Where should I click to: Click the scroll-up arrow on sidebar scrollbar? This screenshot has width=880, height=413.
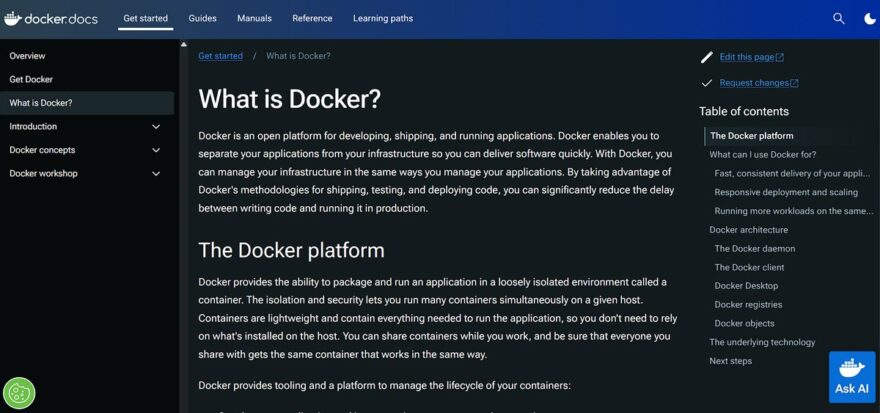coord(183,45)
